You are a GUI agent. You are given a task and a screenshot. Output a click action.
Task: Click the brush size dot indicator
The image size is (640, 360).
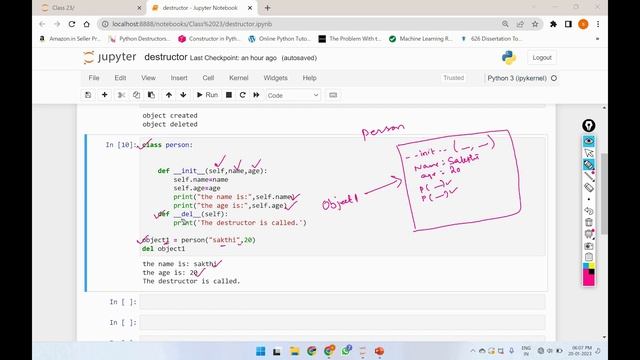[589, 199]
